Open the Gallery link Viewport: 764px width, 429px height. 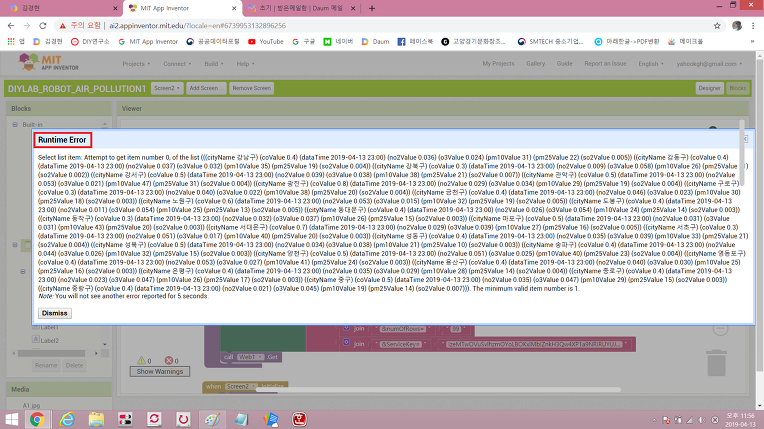[535, 64]
